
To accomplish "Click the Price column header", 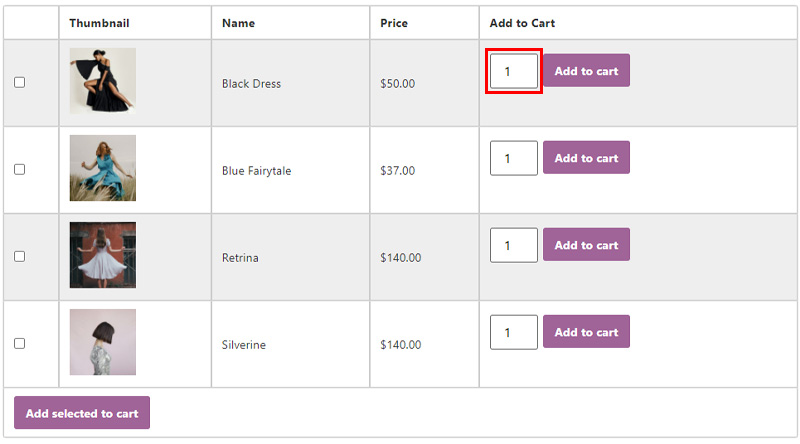I will coord(394,23).
